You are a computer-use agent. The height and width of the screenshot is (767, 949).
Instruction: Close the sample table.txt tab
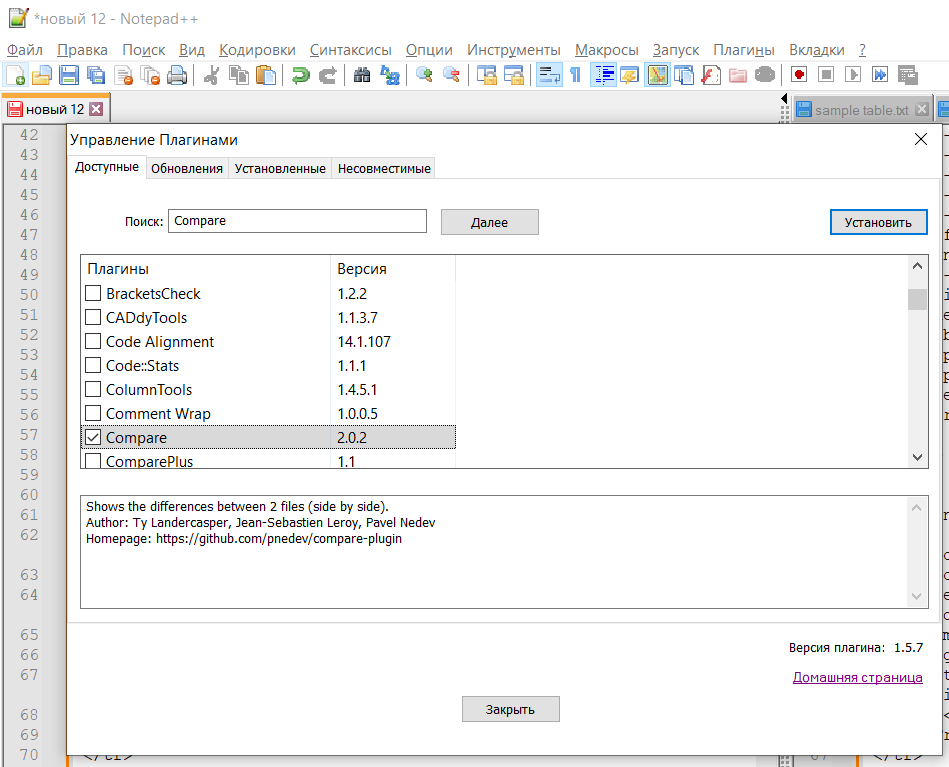921,109
